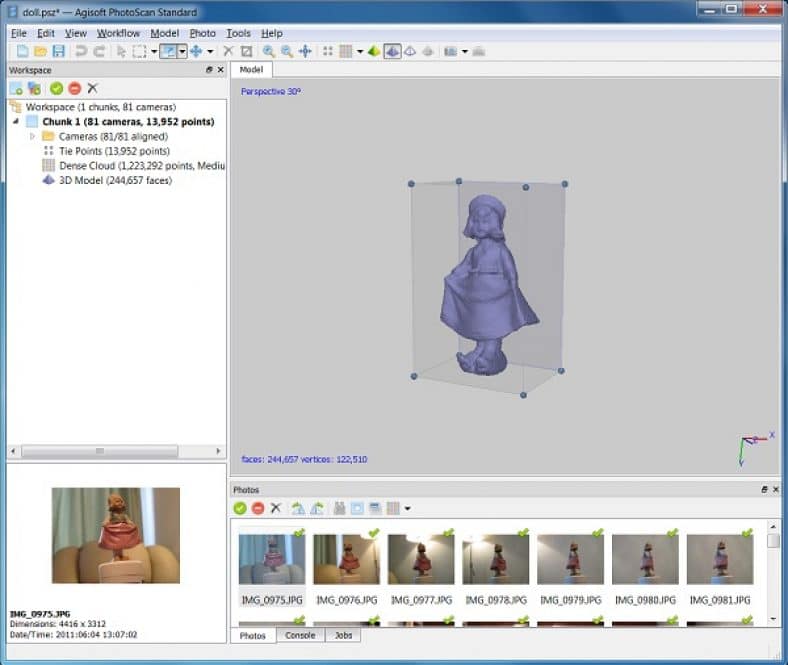Screen dimensions: 788x665
Task: Click the Add Chunk icon in Workspace
Action: [x=17, y=89]
